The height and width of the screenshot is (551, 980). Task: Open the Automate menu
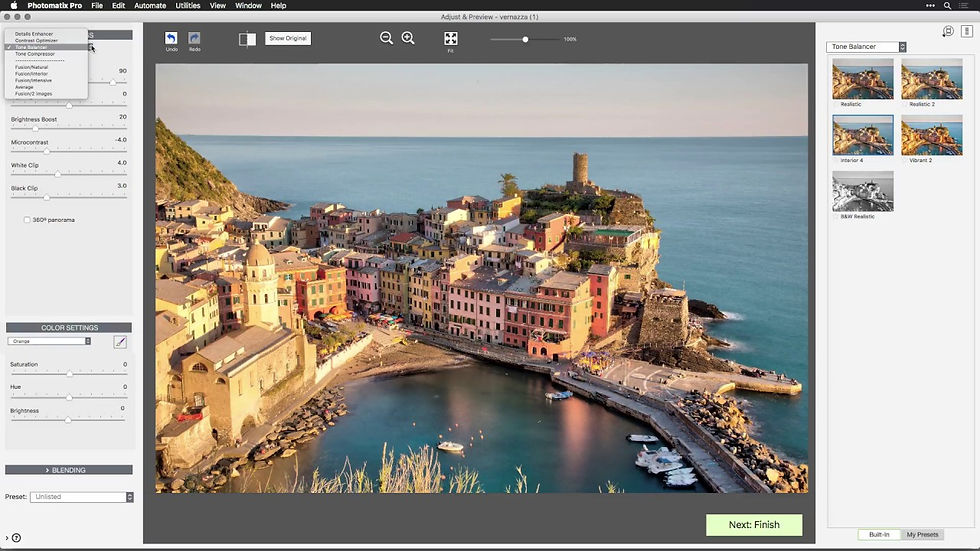150,5
